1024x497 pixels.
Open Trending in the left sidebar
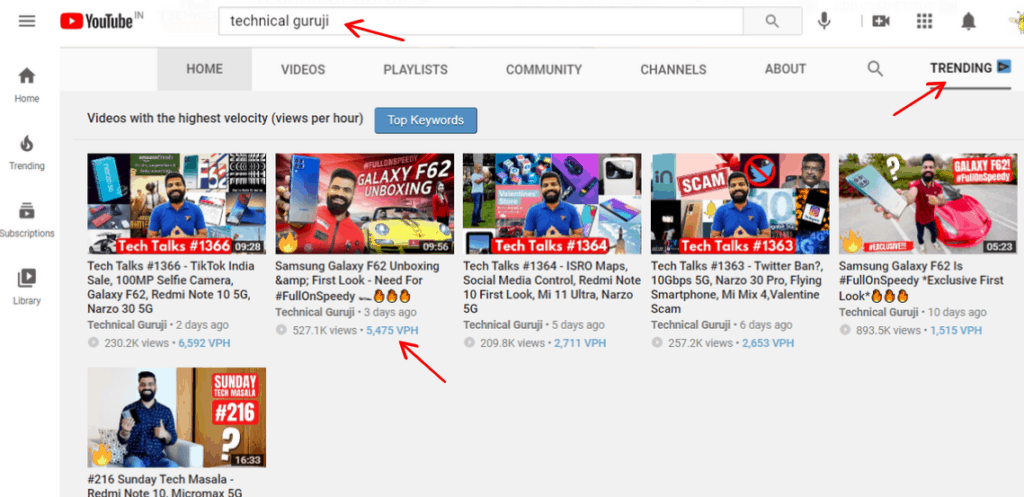point(27,153)
